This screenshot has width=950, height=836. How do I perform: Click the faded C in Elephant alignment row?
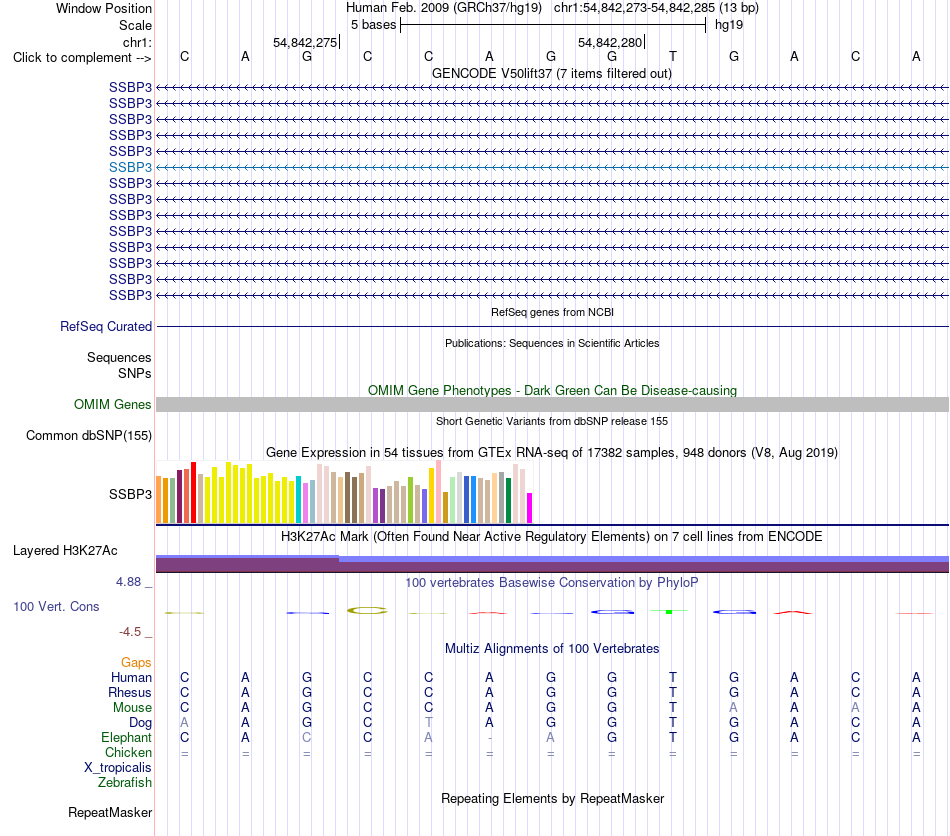pos(307,738)
